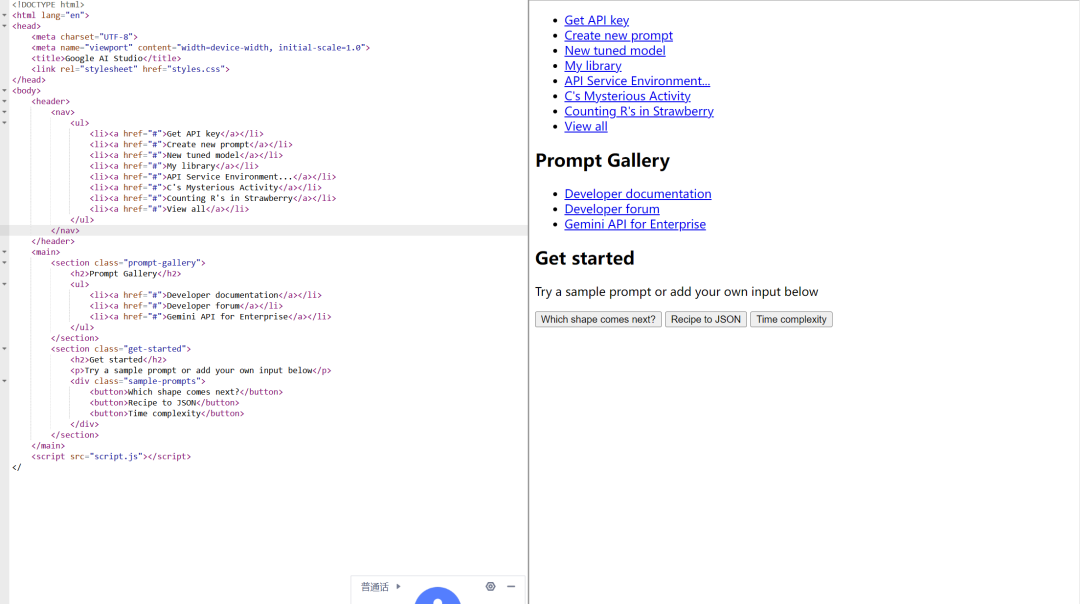Viewport: 1080px width, 604px height.
Task: Collapse the get-started section fold arrow
Action: (x=4, y=348)
